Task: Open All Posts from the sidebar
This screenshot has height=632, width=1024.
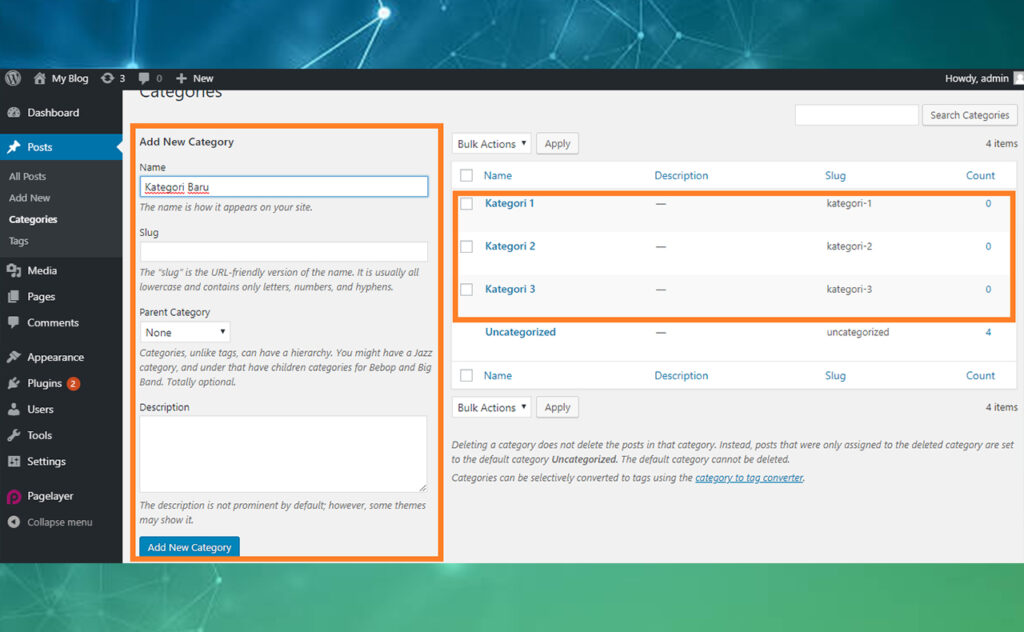Action: point(29,176)
